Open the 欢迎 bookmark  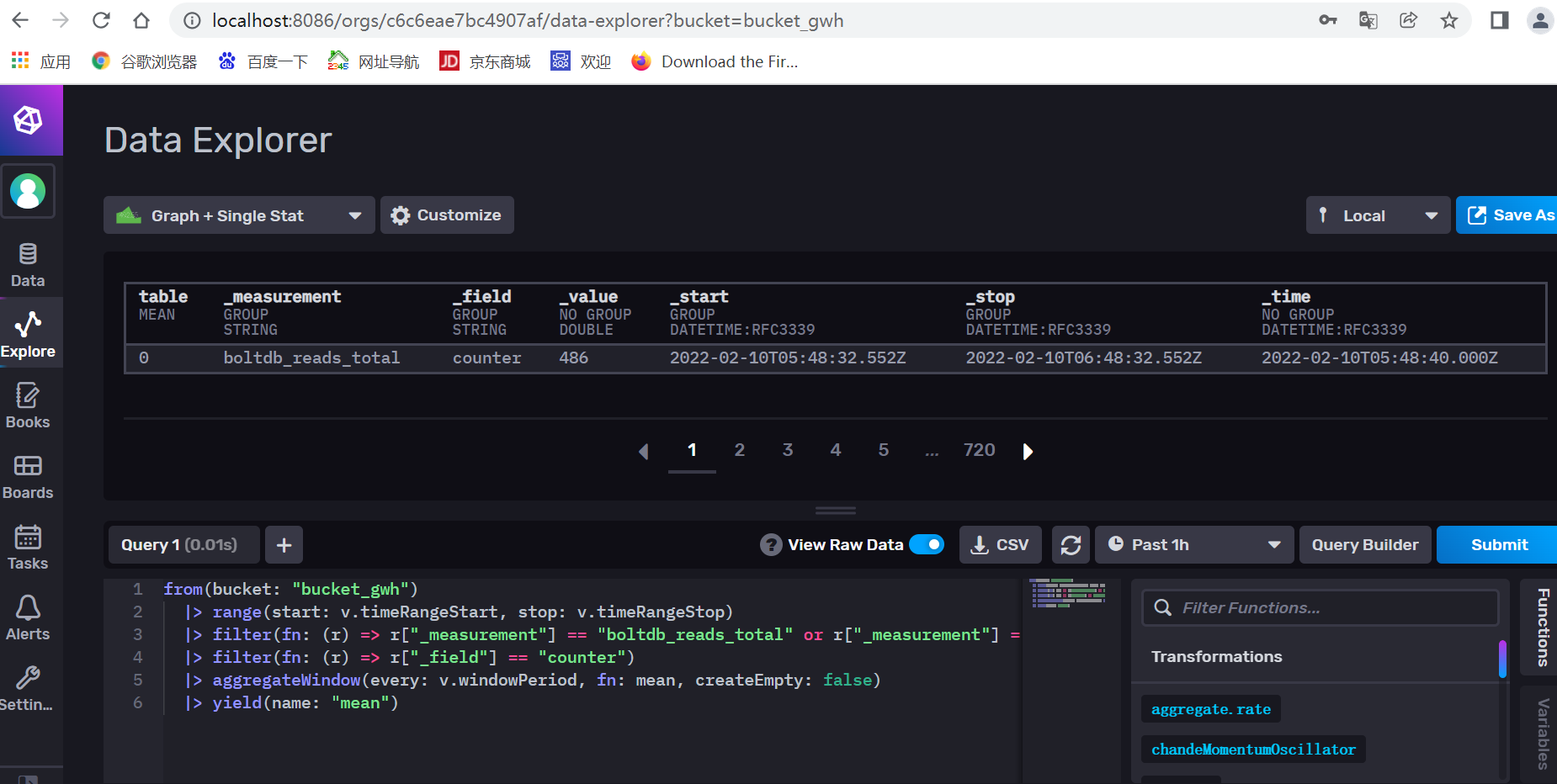pos(581,61)
